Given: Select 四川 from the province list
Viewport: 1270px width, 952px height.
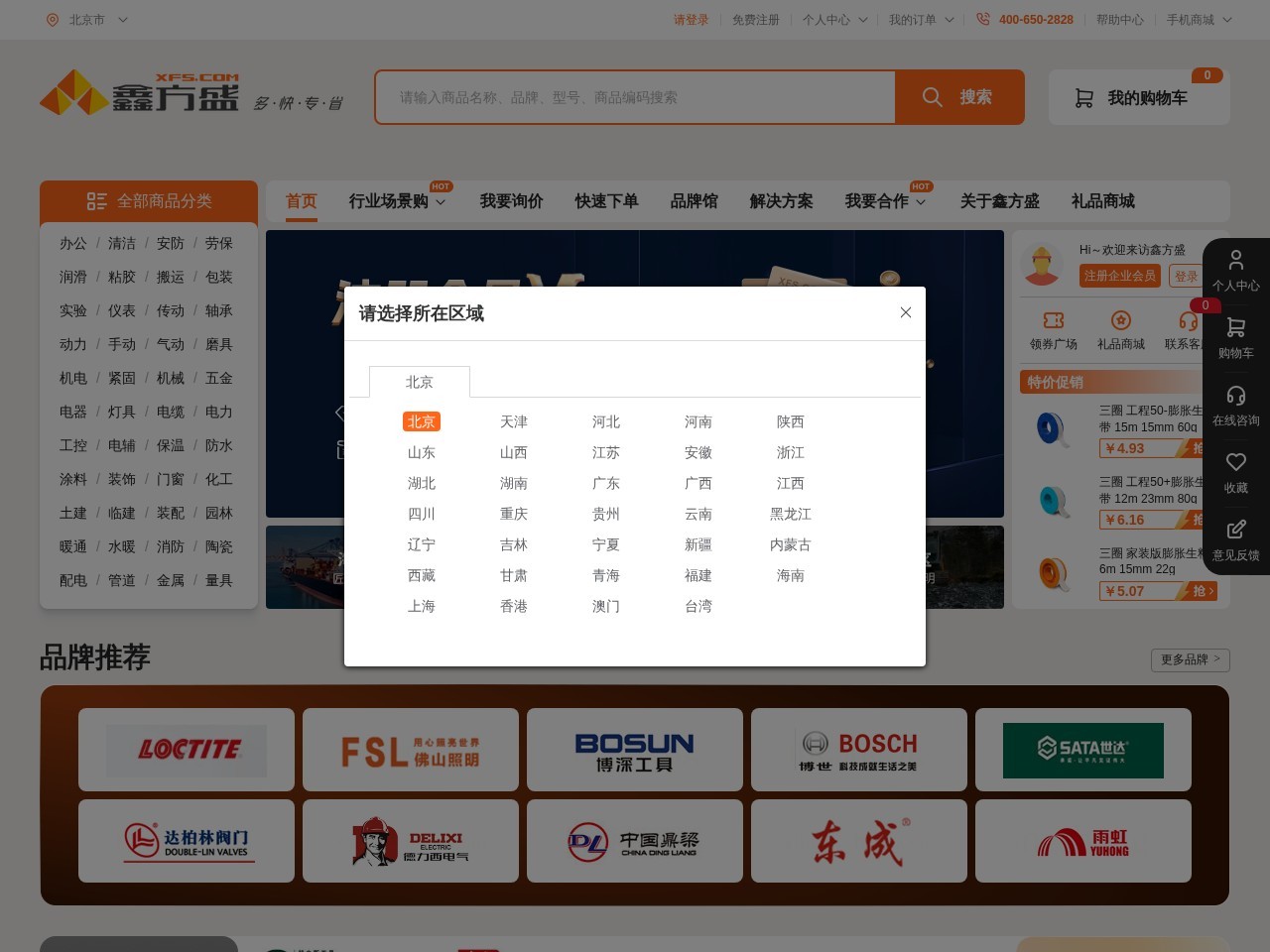Looking at the screenshot, I should [x=422, y=514].
